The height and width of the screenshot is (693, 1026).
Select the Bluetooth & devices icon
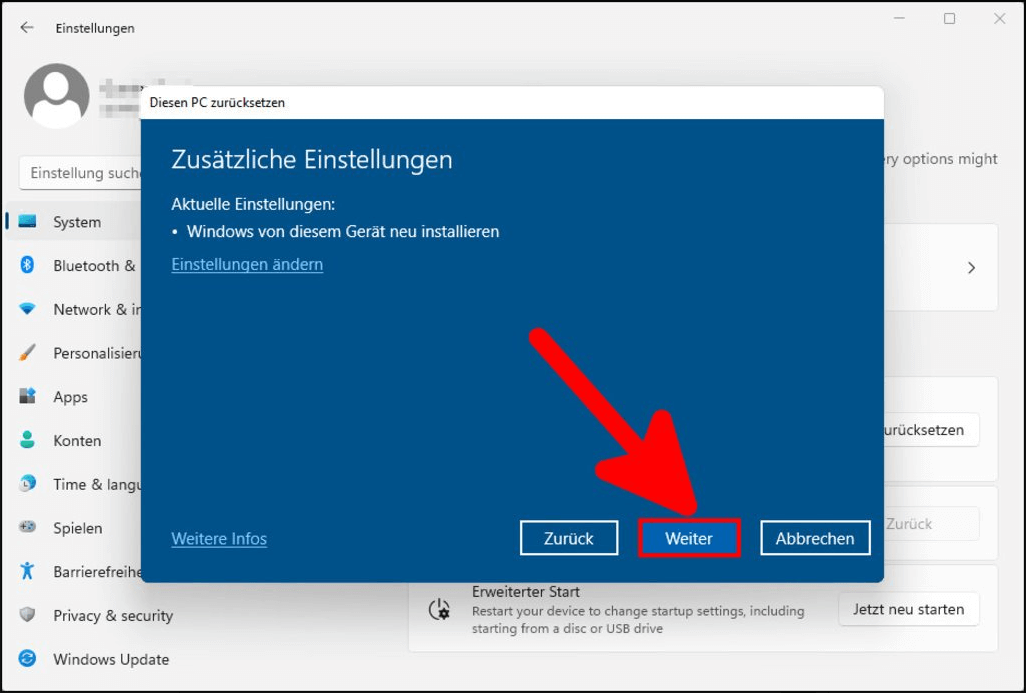(29, 265)
